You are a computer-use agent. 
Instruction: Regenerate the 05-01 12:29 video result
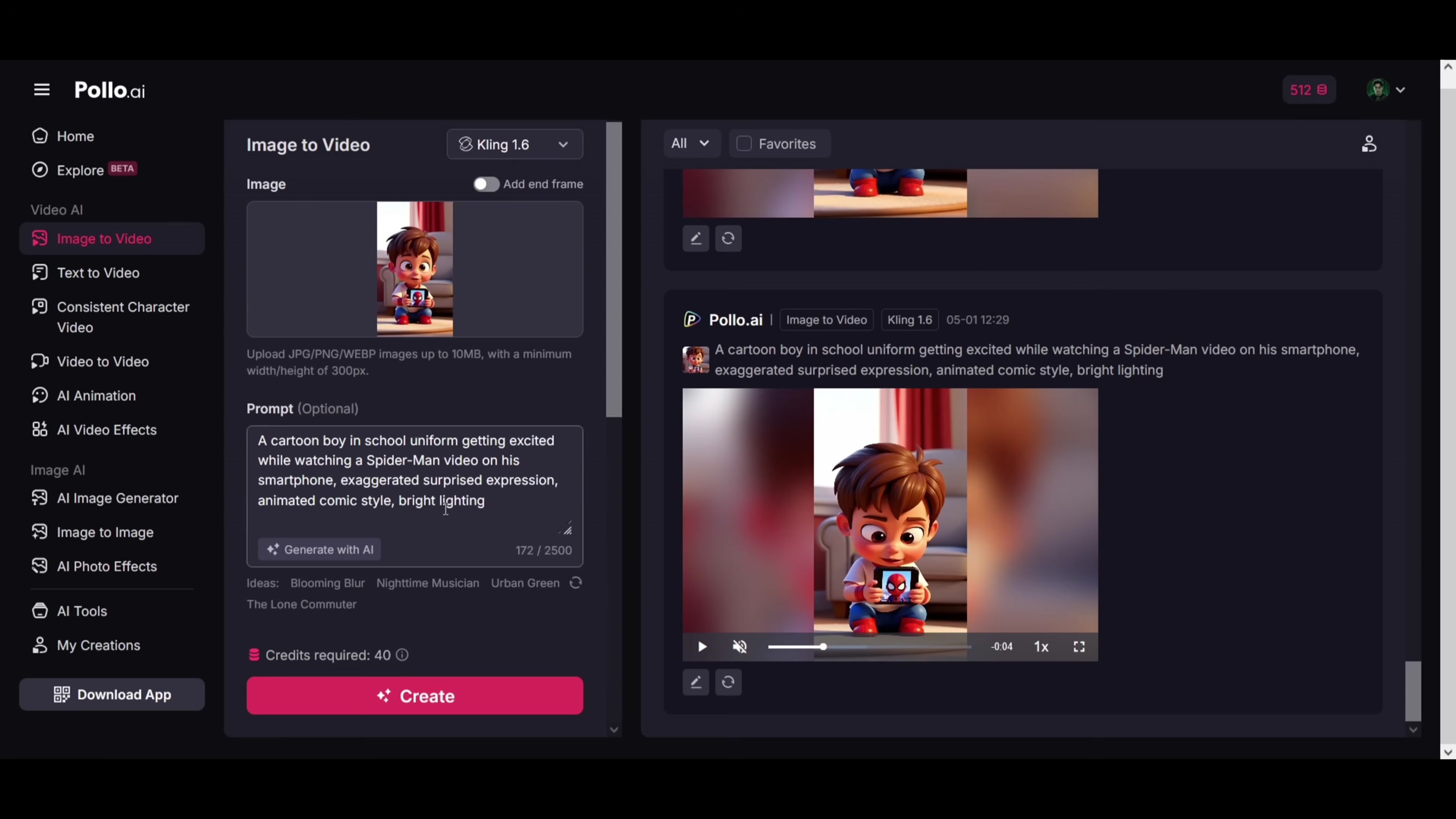(x=728, y=682)
